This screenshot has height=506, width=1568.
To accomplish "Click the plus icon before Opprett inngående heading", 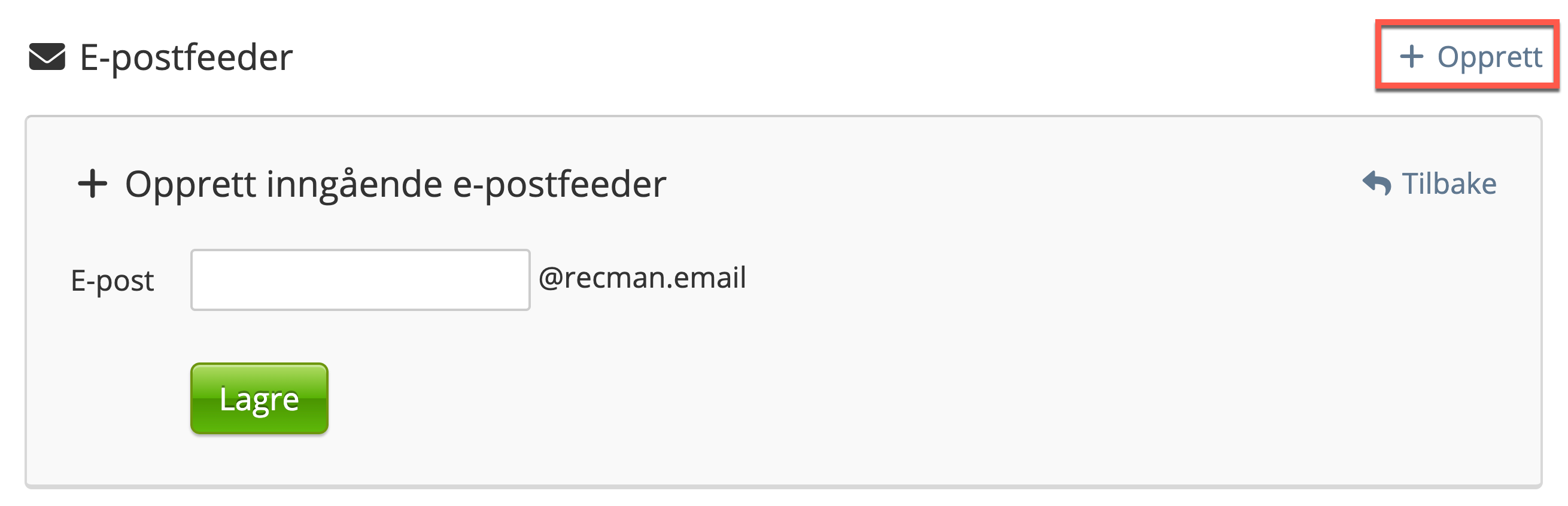I will pyautogui.click(x=93, y=184).
